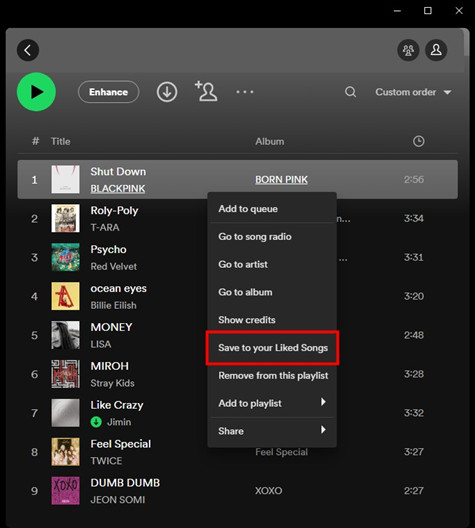Select the DUMB DUMB track title
Viewport: 475px width, 528px height.
[x=125, y=483]
